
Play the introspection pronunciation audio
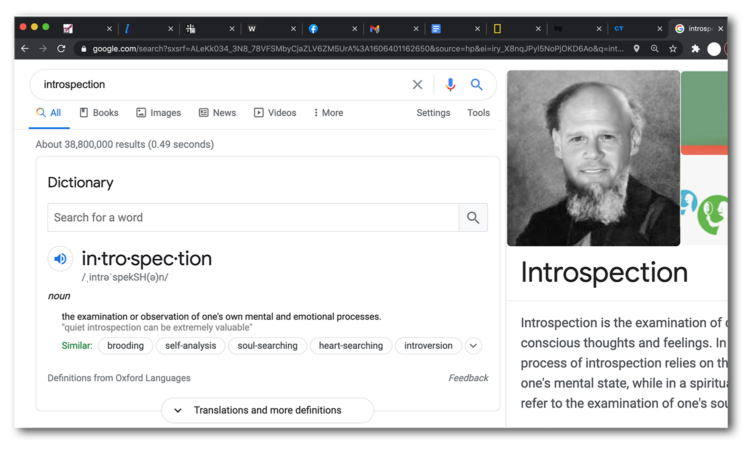[x=60, y=259]
